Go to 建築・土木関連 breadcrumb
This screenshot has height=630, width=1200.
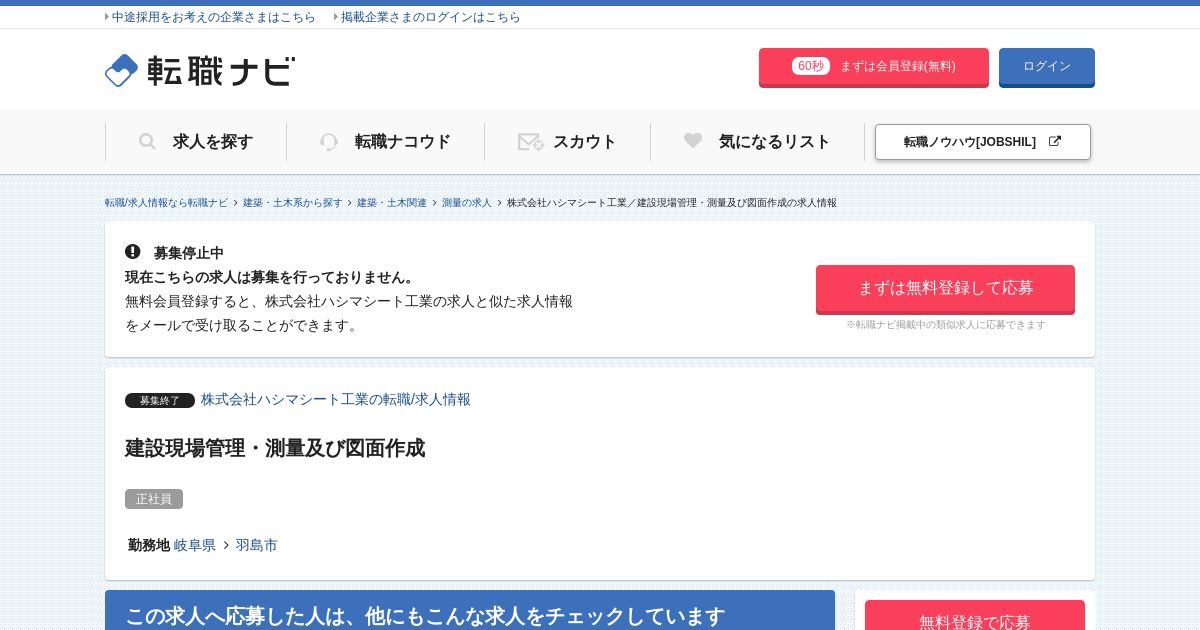coord(392,203)
